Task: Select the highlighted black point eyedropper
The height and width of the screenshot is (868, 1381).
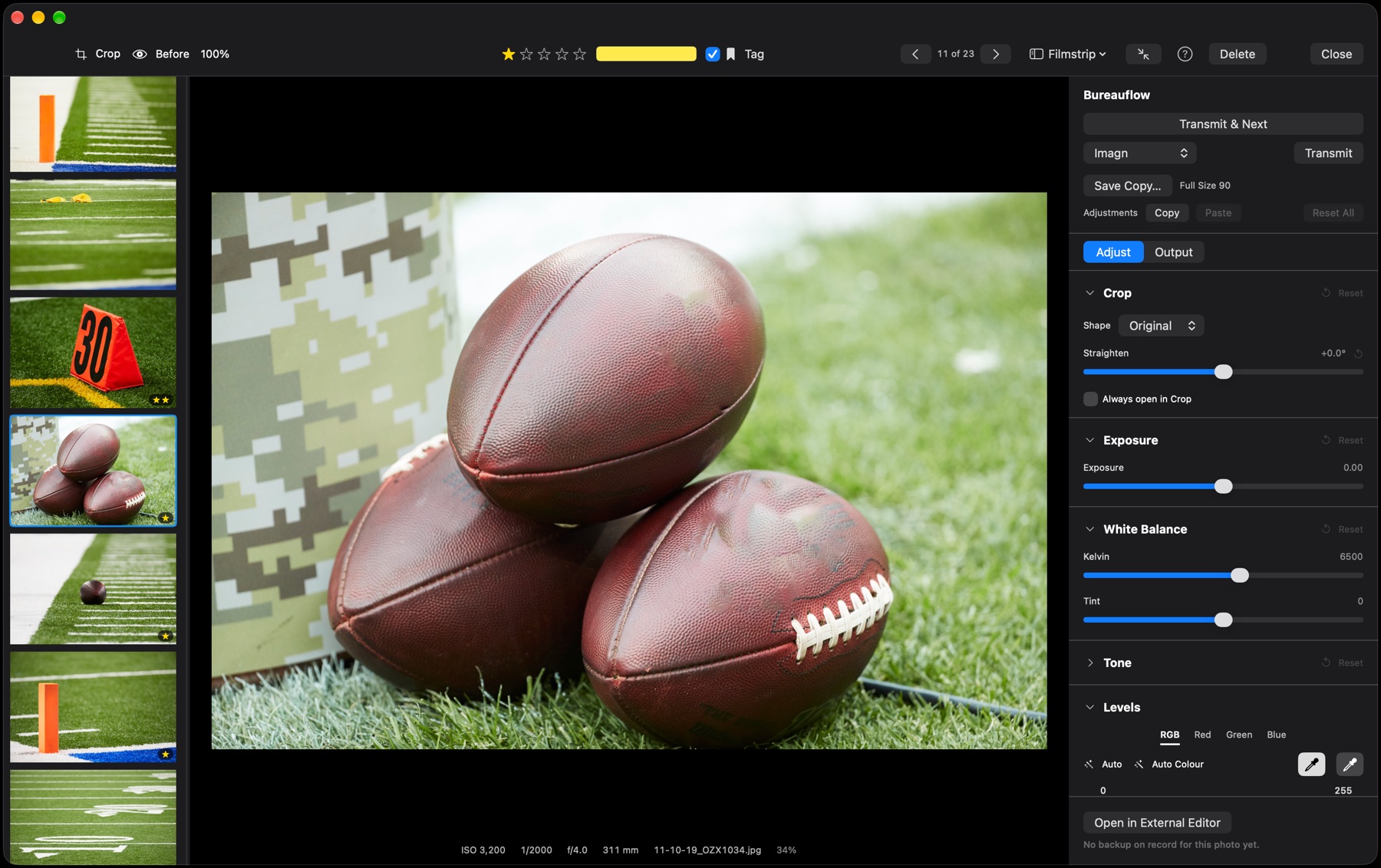Action: [1311, 764]
